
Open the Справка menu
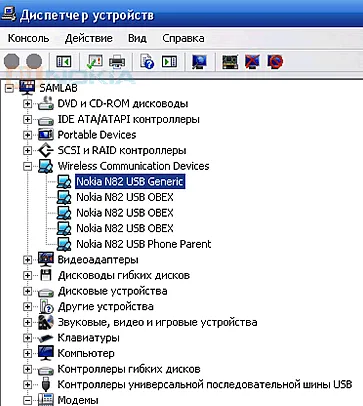coord(183,38)
